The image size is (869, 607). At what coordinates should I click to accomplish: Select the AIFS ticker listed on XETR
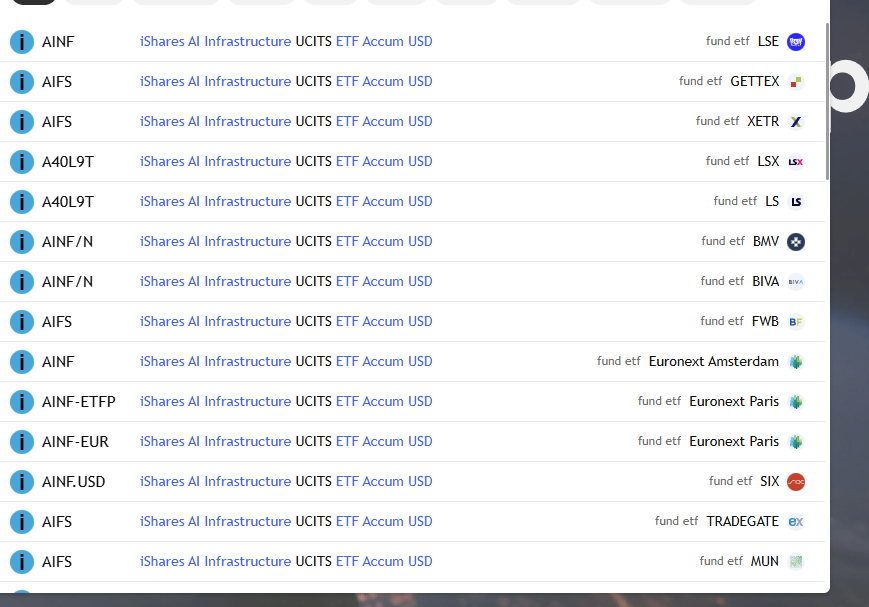pyautogui.click(x=57, y=121)
